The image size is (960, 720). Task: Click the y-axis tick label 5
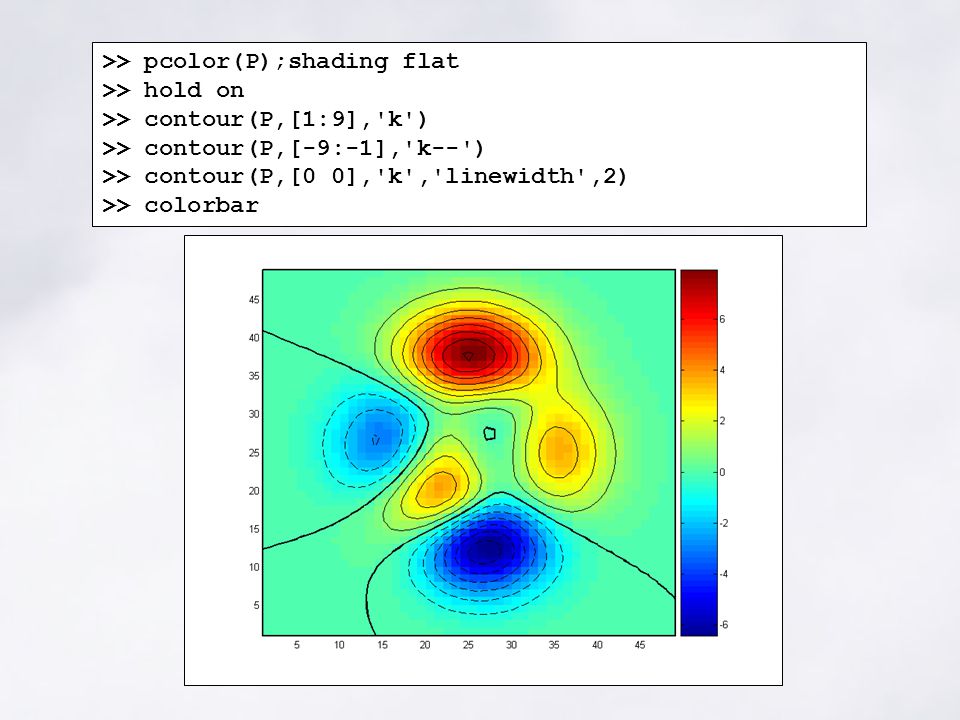[256, 606]
